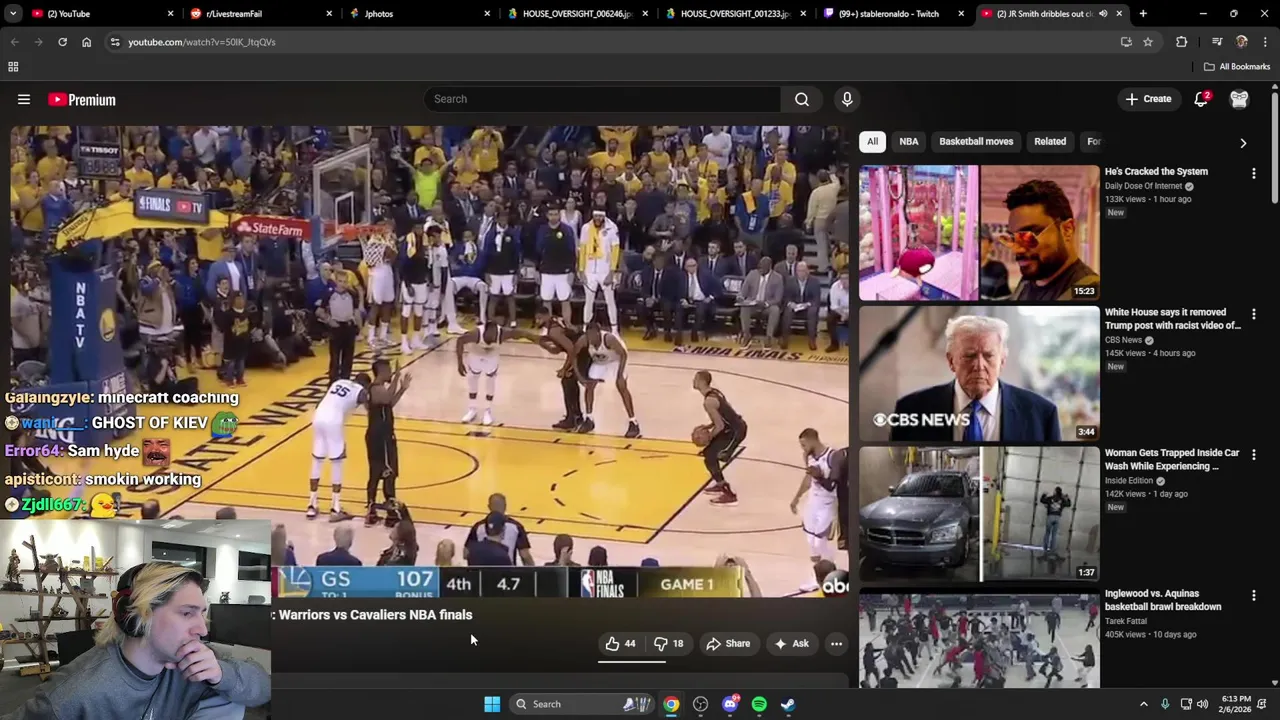Open Inside Edition channel link
This screenshot has width=1280, height=720.
(x=1129, y=480)
